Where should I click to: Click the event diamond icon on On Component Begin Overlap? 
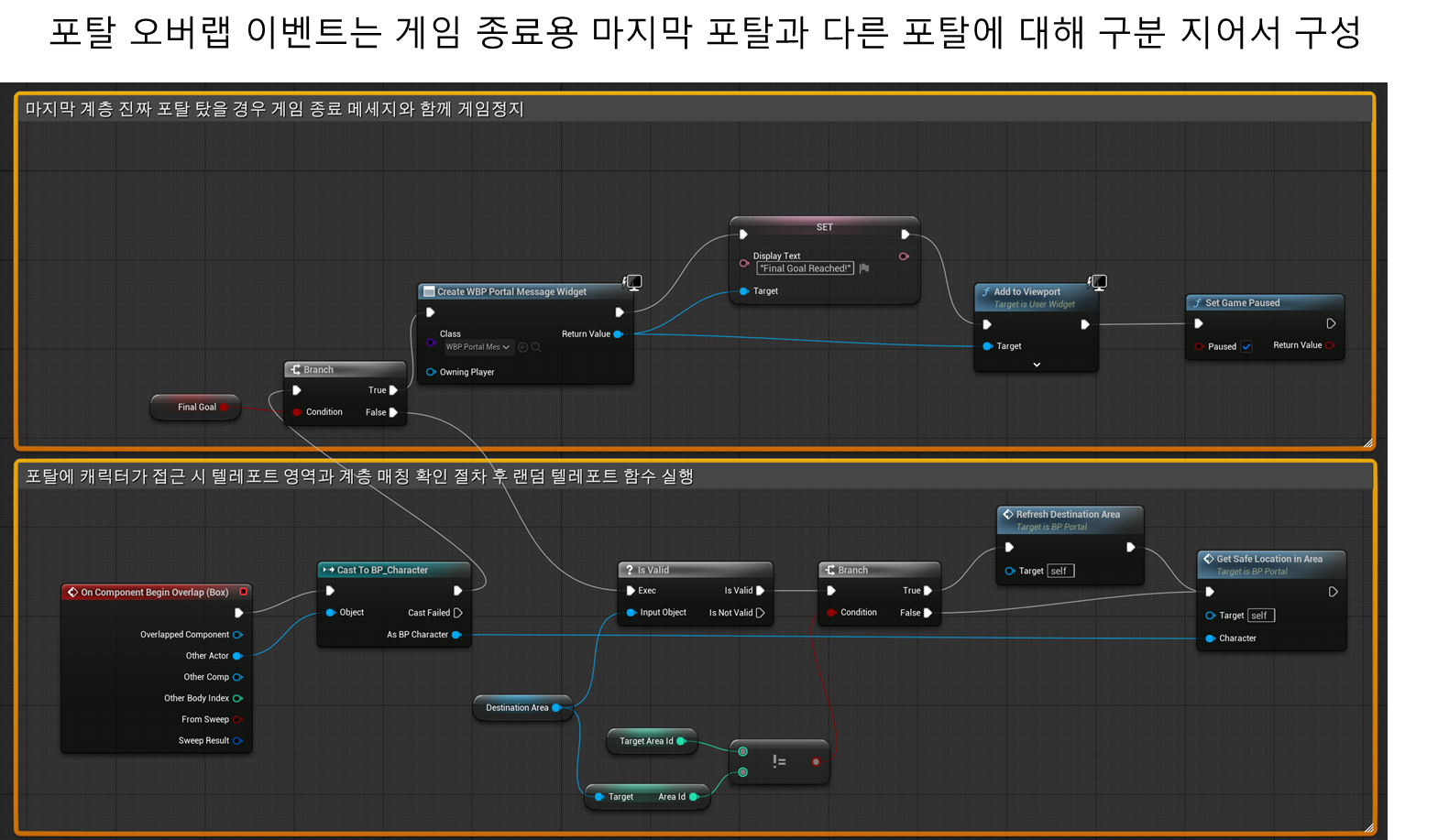click(x=72, y=592)
